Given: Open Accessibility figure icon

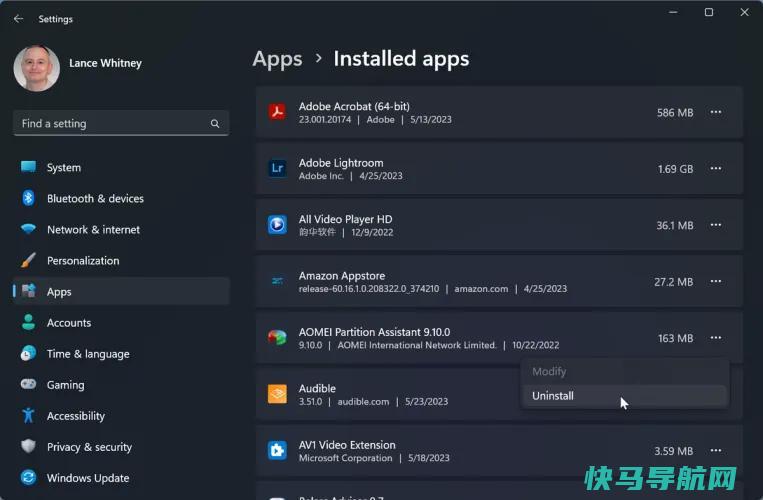Looking at the screenshot, I should click(x=28, y=415).
